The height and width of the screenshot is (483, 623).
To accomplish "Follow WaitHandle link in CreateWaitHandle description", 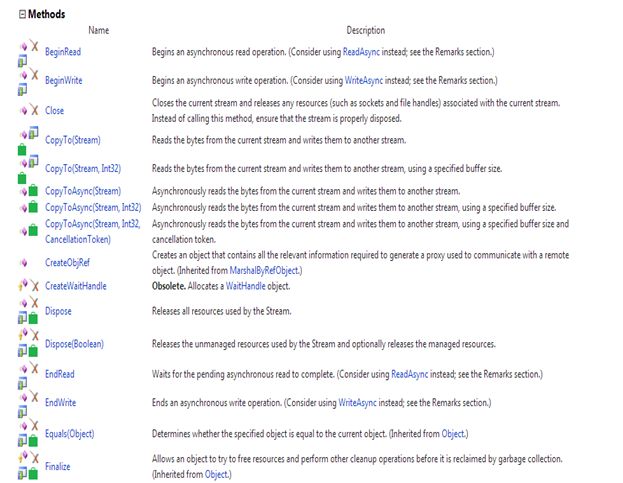I will coord(246,286).
